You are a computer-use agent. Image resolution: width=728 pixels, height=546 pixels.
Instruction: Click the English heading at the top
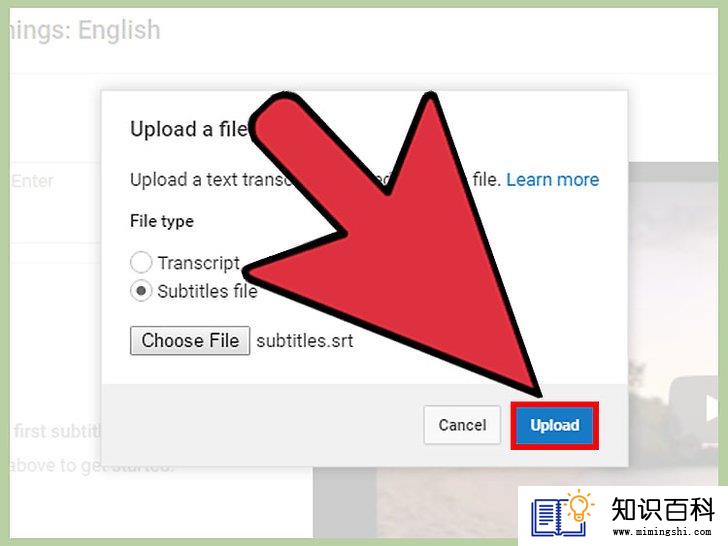[x=119, y=30]
